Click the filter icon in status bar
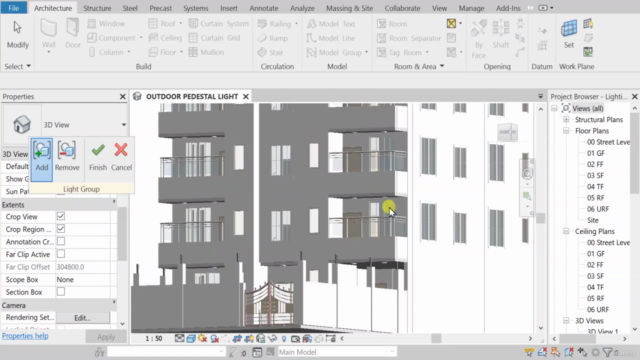The height and width of the screenshot is (360, 640). tap(607, 352)
